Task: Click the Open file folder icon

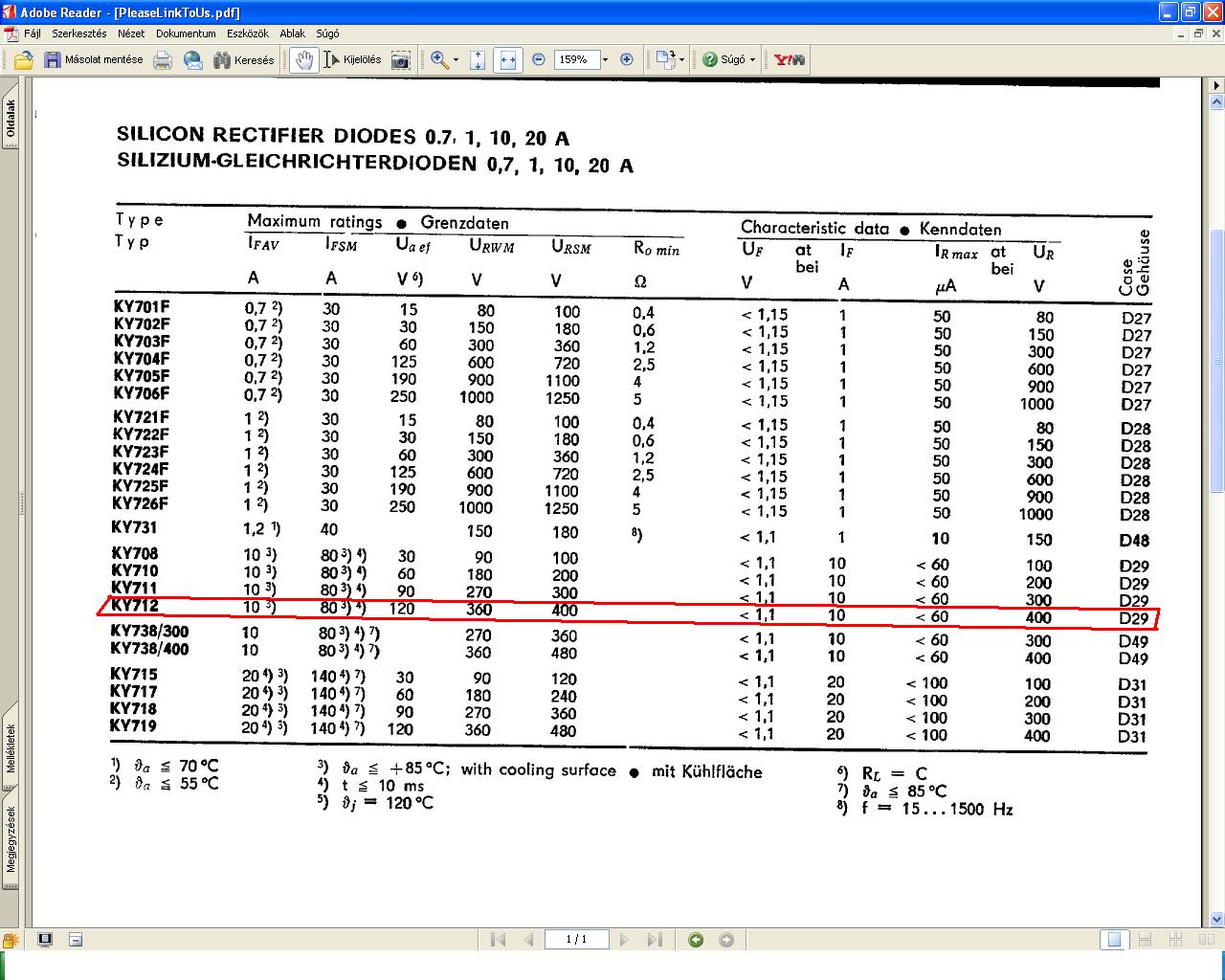Action: (23, 60)
